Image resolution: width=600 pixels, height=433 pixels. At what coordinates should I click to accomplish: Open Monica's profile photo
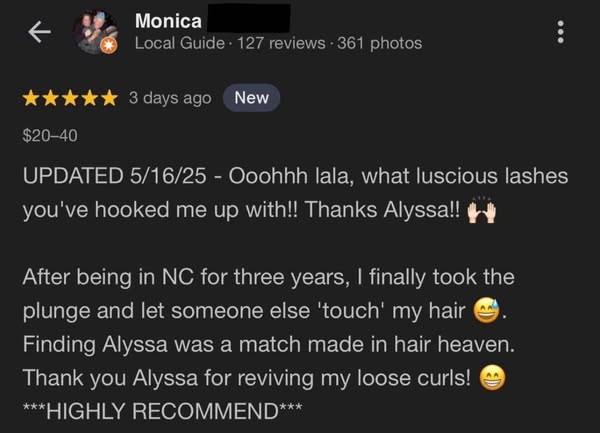95,32
